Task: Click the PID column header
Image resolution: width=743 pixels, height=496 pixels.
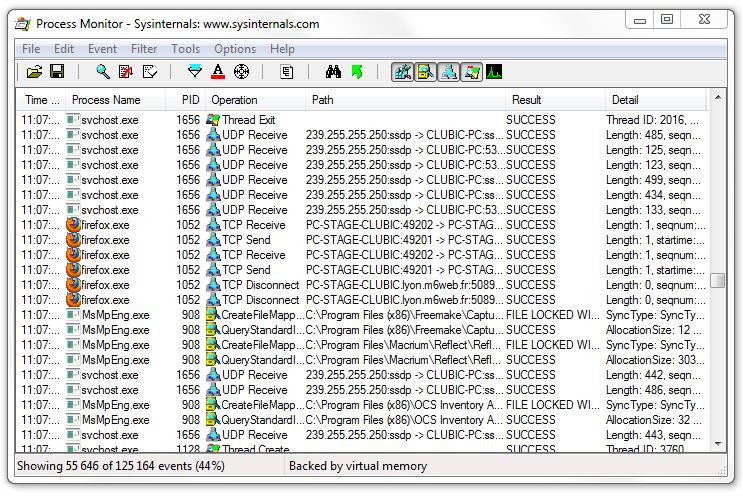Action: [185, 100]
